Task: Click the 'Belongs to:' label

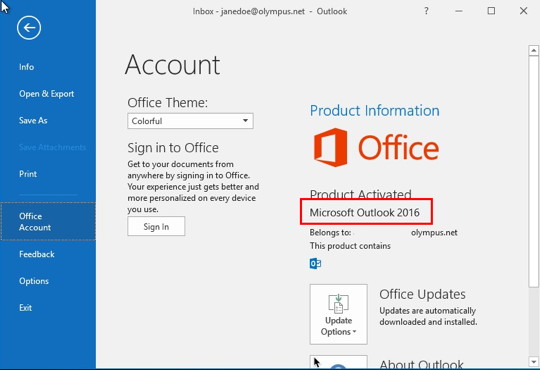Action: point(330,233)
